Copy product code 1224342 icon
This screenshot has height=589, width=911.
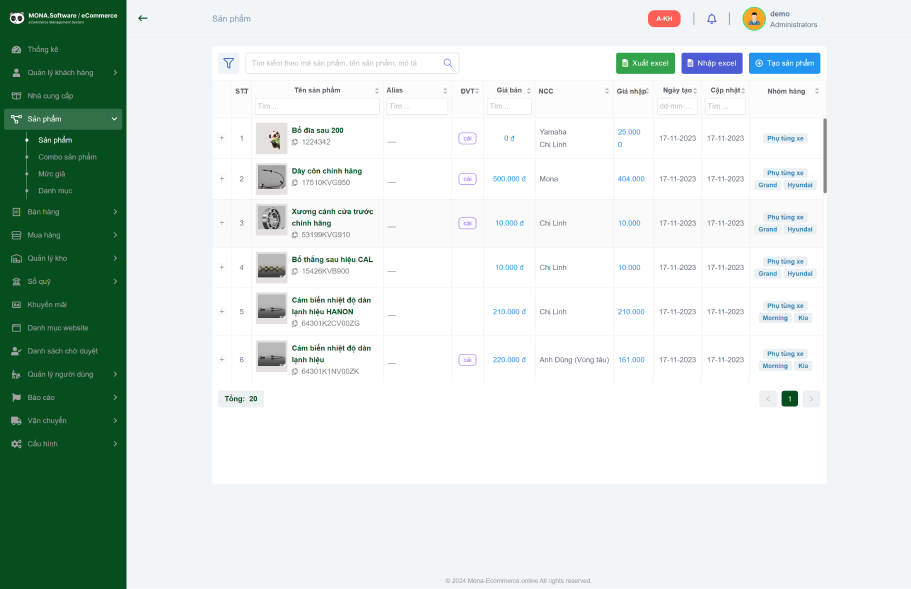click(x=295, y=142)
